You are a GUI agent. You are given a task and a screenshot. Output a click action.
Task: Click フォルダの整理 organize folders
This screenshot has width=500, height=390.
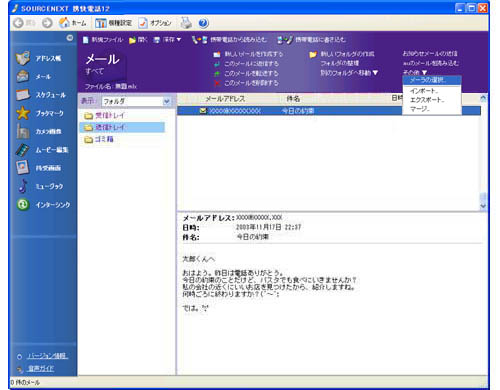pyautogui.click(x=340, y=63)
